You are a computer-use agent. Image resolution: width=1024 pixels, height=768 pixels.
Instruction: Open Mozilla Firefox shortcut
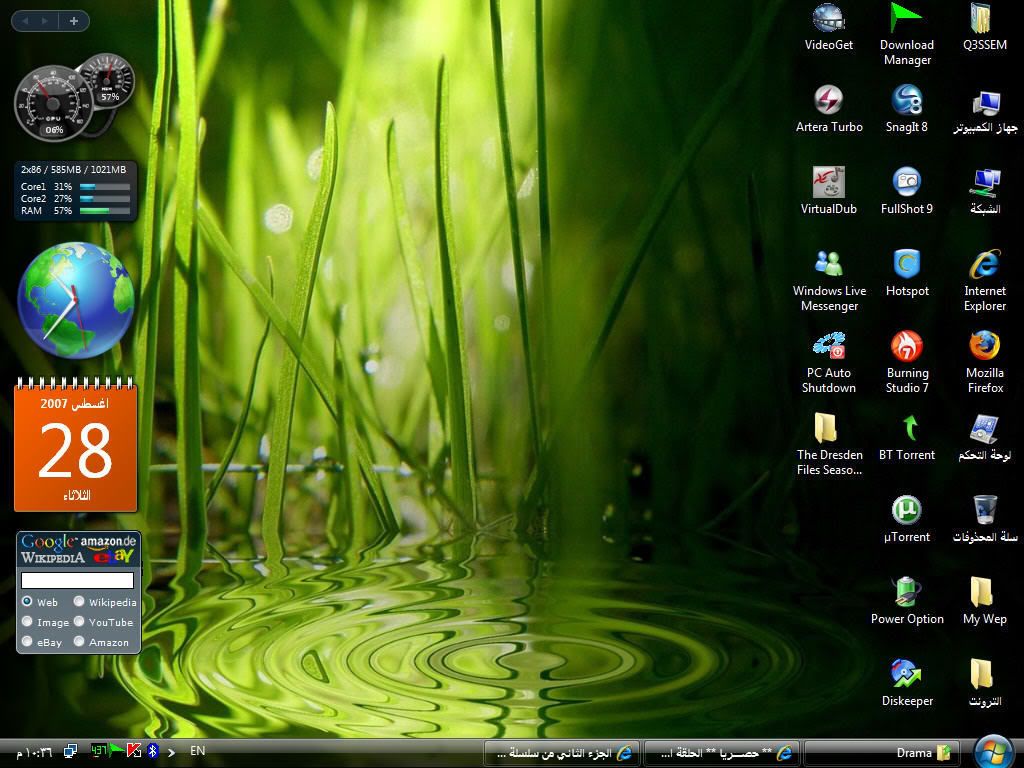[x=984, y=347]
